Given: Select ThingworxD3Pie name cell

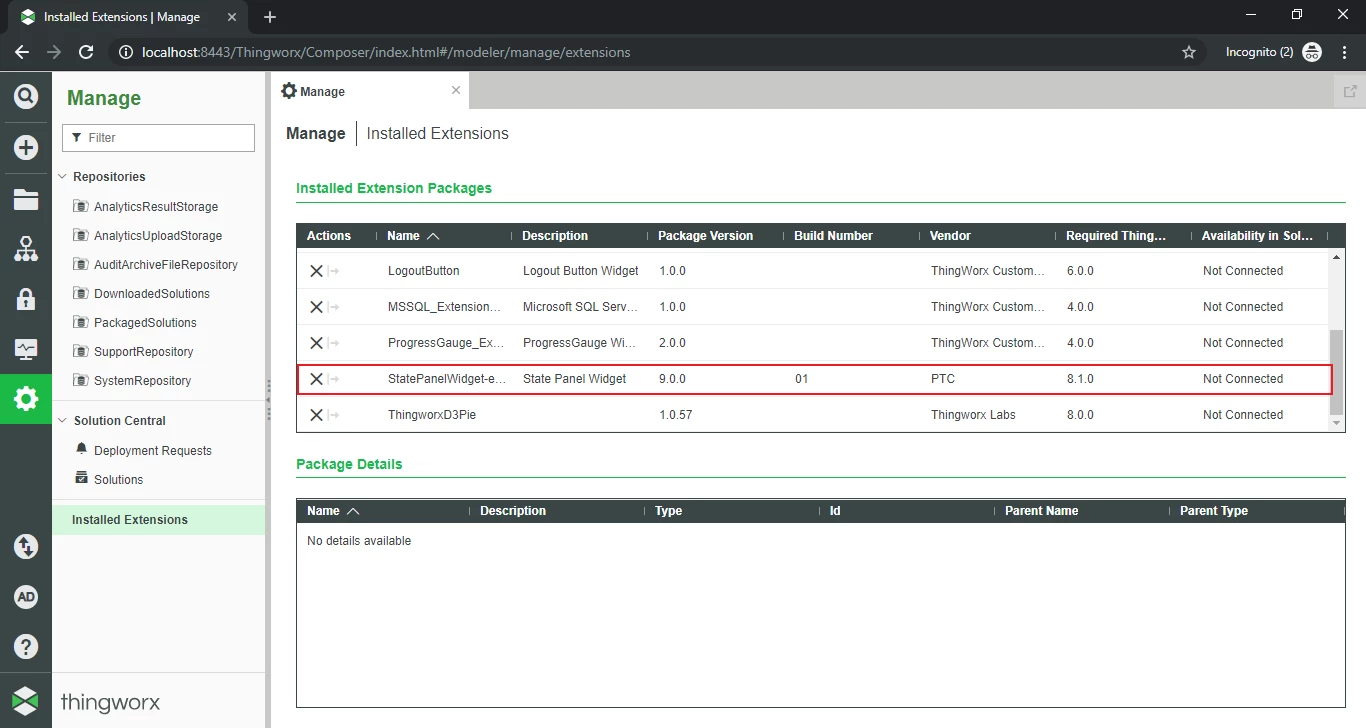Looking at the screenshot, I should 432,415.
